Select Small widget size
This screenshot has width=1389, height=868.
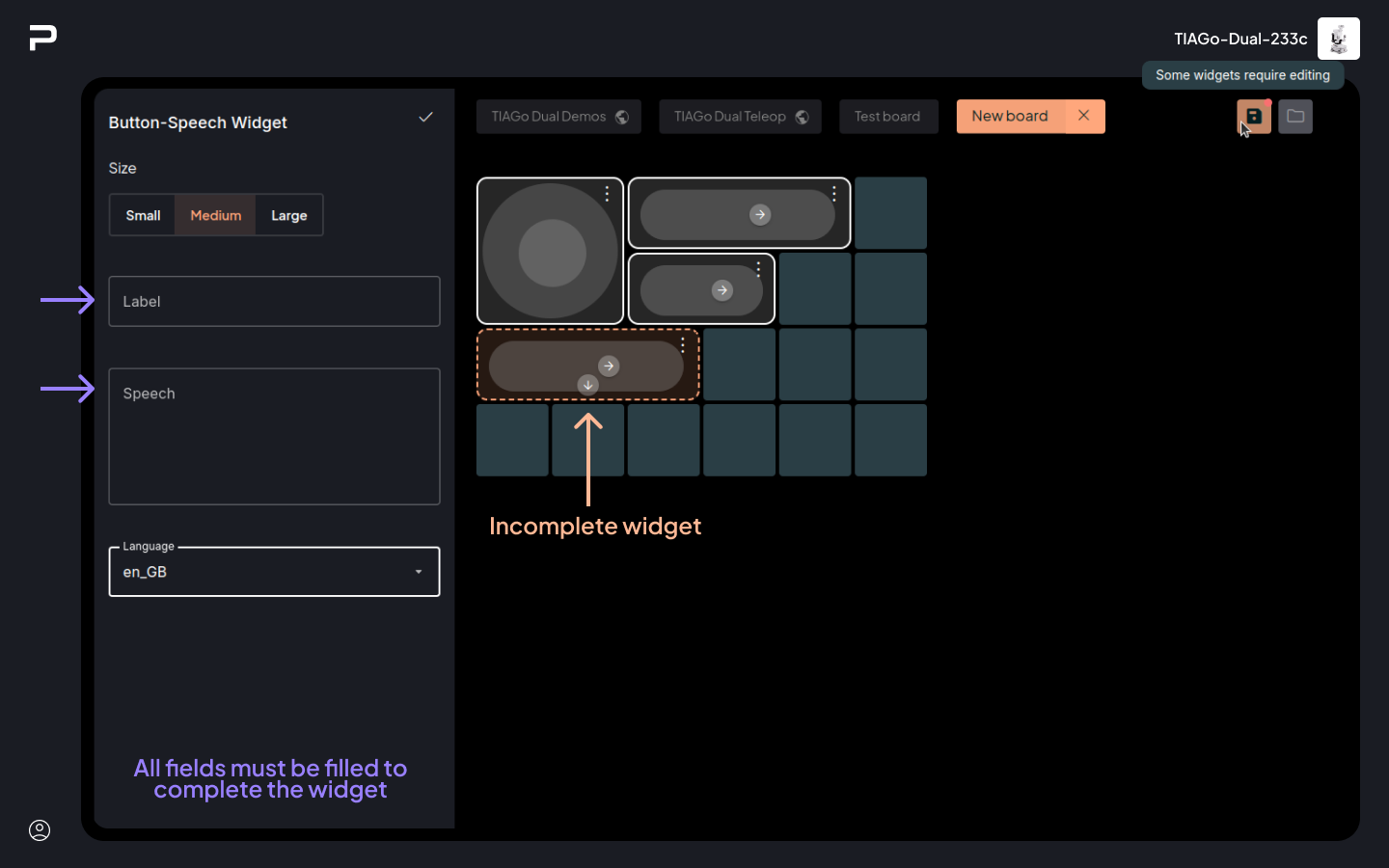[x=143, y=215]
